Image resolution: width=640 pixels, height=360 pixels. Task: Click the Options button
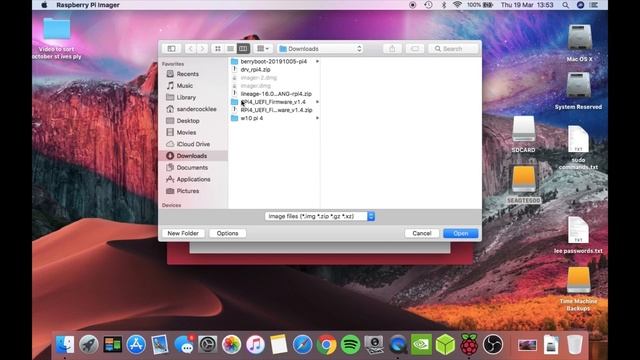coord(227,233)
